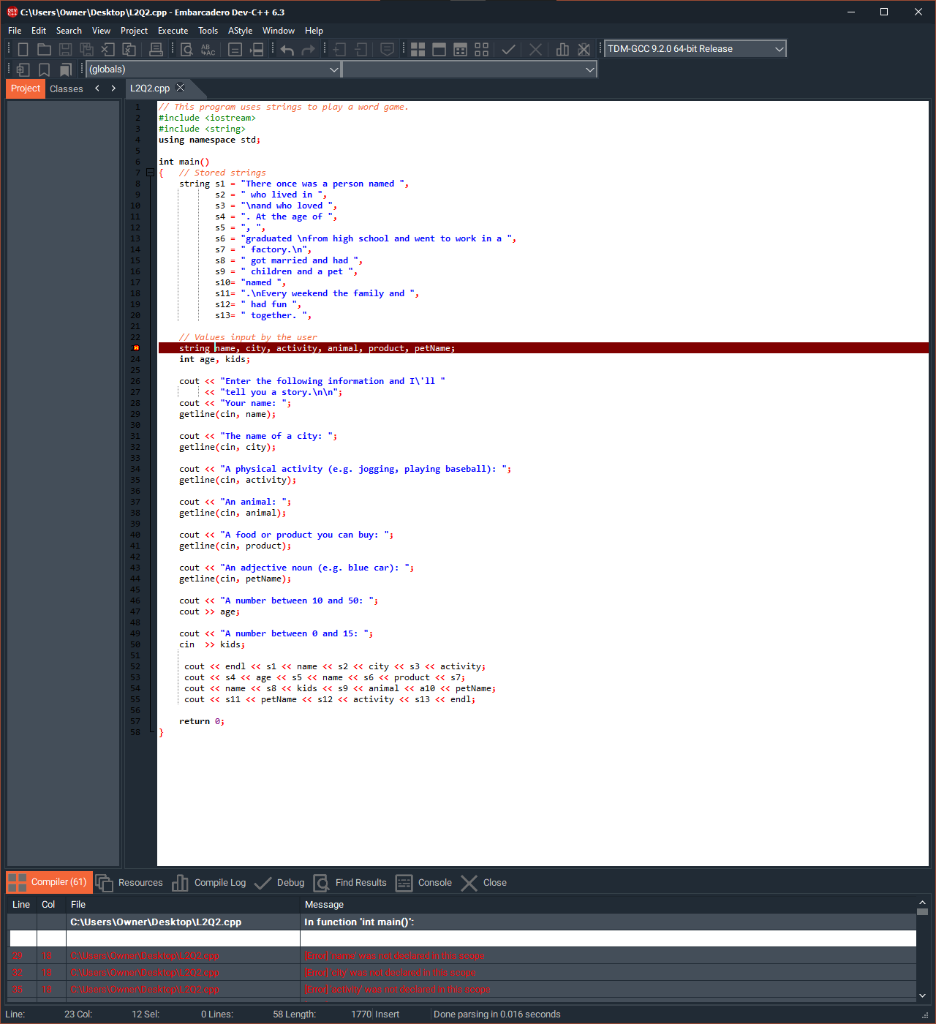Image resolution: width=936 pixels, height=1024 pixels.
Task: Check syntax with the checkmark icon
Action: click(509, 48)
